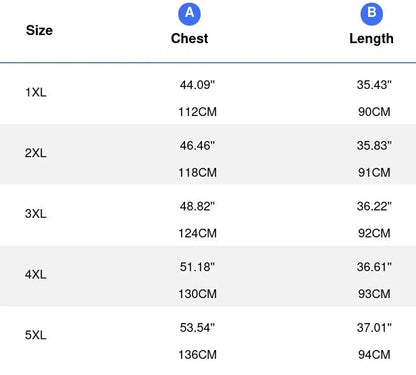Click the blue A circle icon
Screen dimensions: 416x375
[x=189, y=14]
